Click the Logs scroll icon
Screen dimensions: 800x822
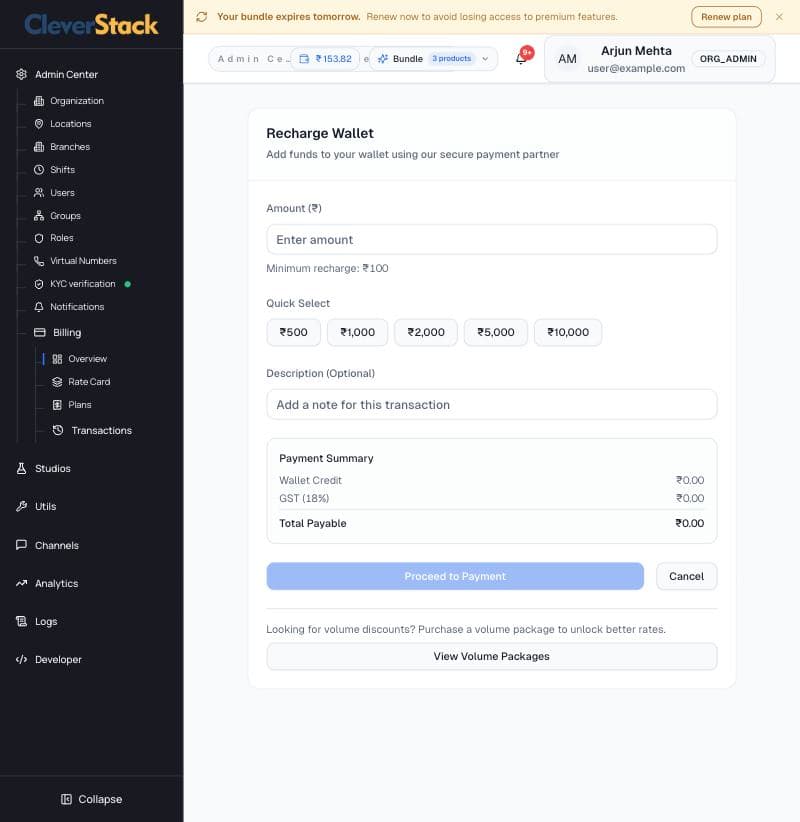[x=21, y=622]
